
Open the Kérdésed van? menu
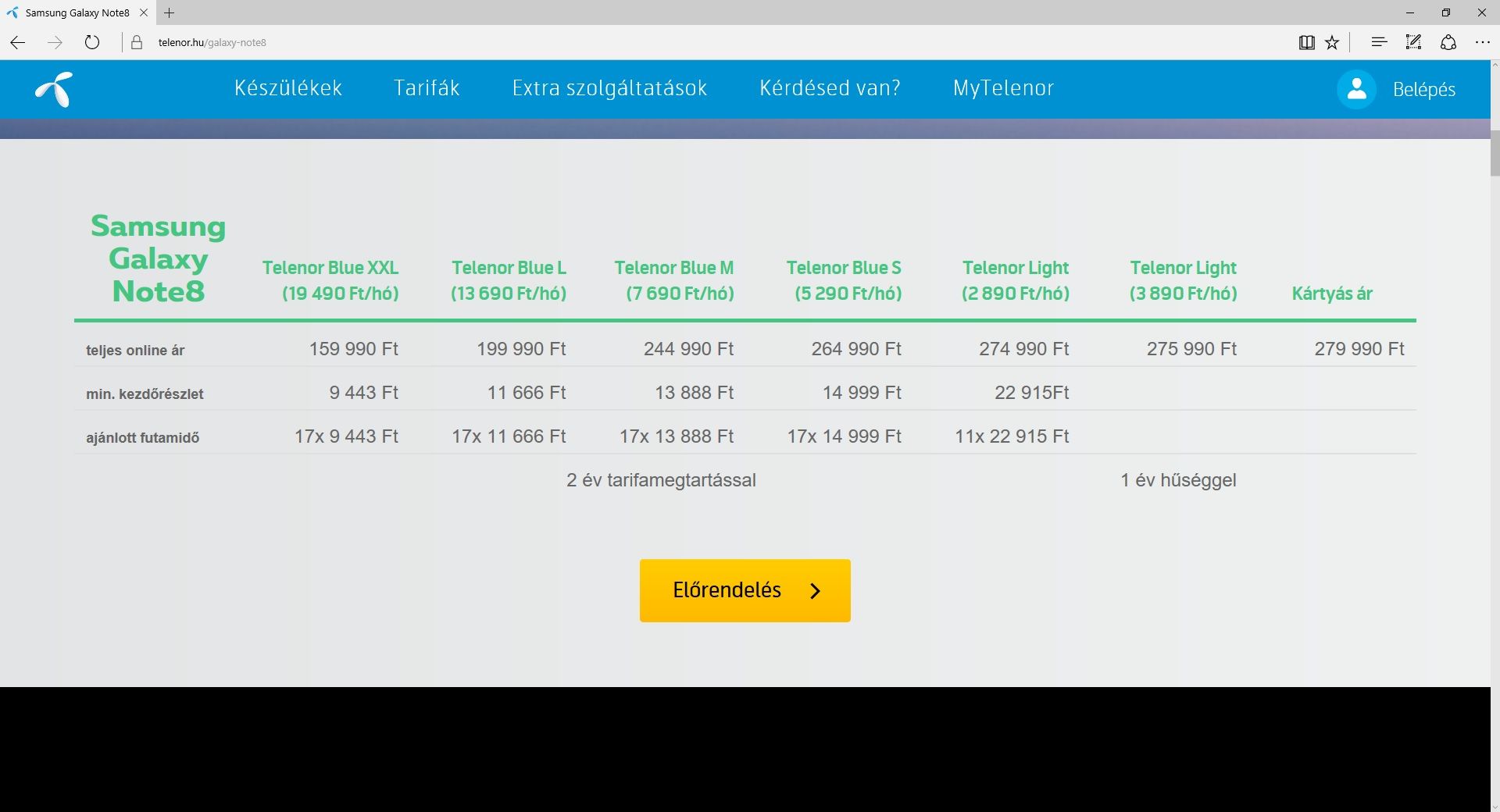(830, 88)
